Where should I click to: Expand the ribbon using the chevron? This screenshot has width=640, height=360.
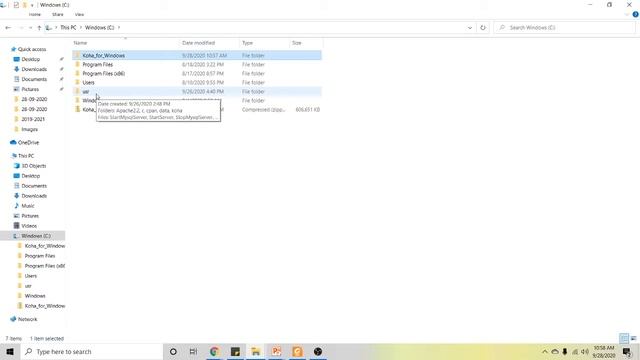pyautogui.click(x=627, y=15)
